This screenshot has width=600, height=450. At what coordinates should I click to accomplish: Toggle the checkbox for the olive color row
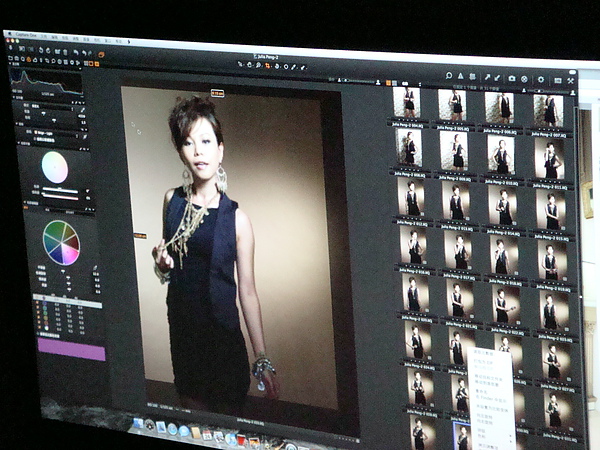(x=39, y=317)
